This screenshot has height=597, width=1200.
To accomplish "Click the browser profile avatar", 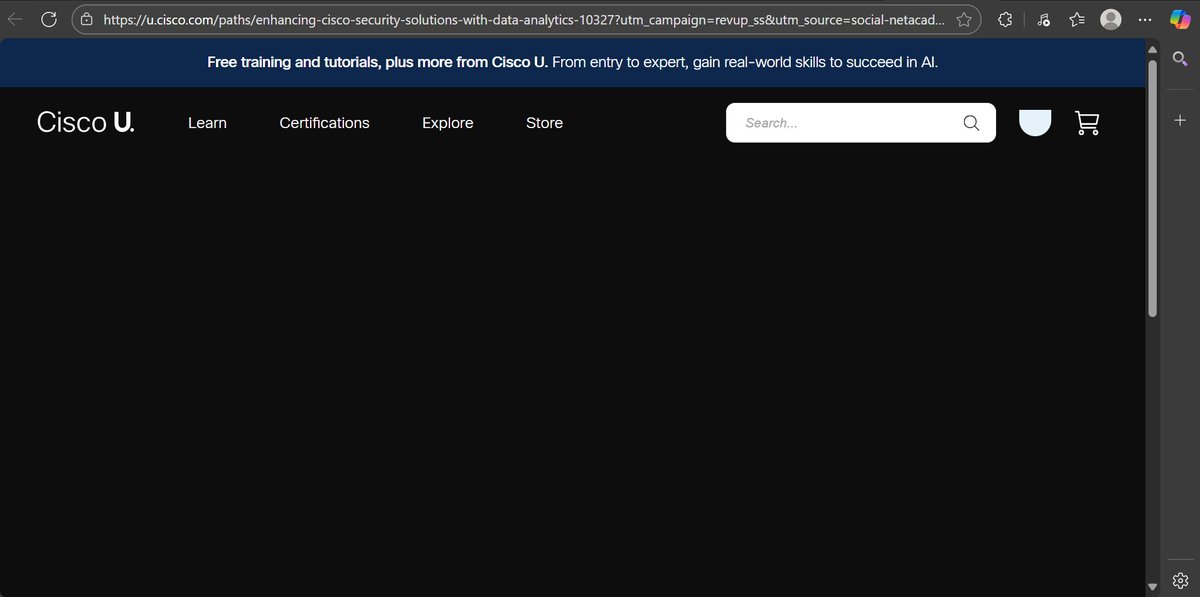I will (x=1110, y=18).
